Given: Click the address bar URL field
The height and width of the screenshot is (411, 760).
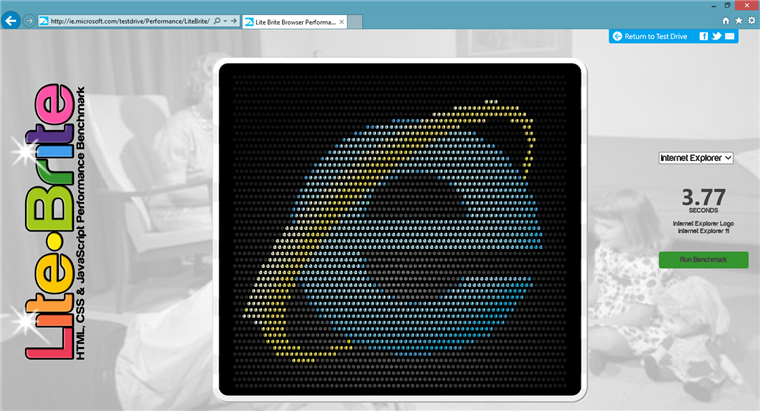Looking at the screenshot, I should tap(120, 20).
